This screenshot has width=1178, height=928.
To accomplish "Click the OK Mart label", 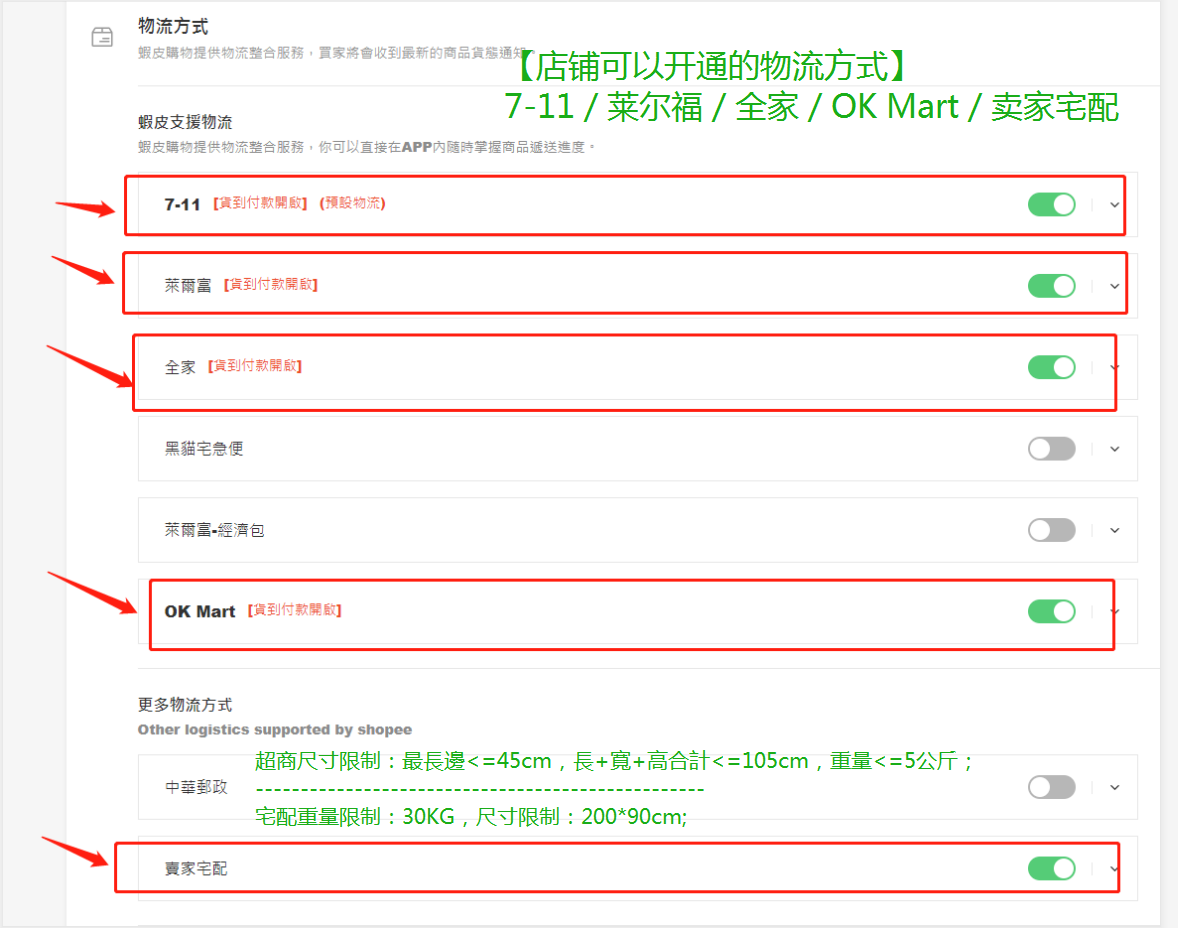I will (x=200, y=612).
